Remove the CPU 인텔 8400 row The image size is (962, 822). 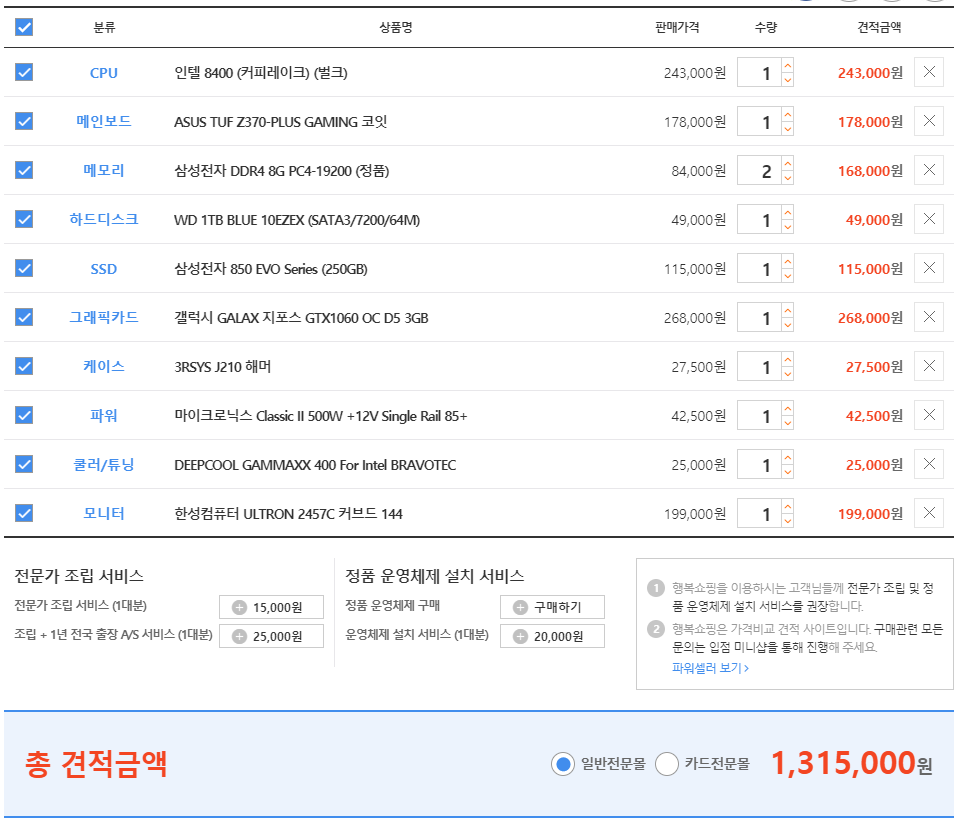[928, 72]
